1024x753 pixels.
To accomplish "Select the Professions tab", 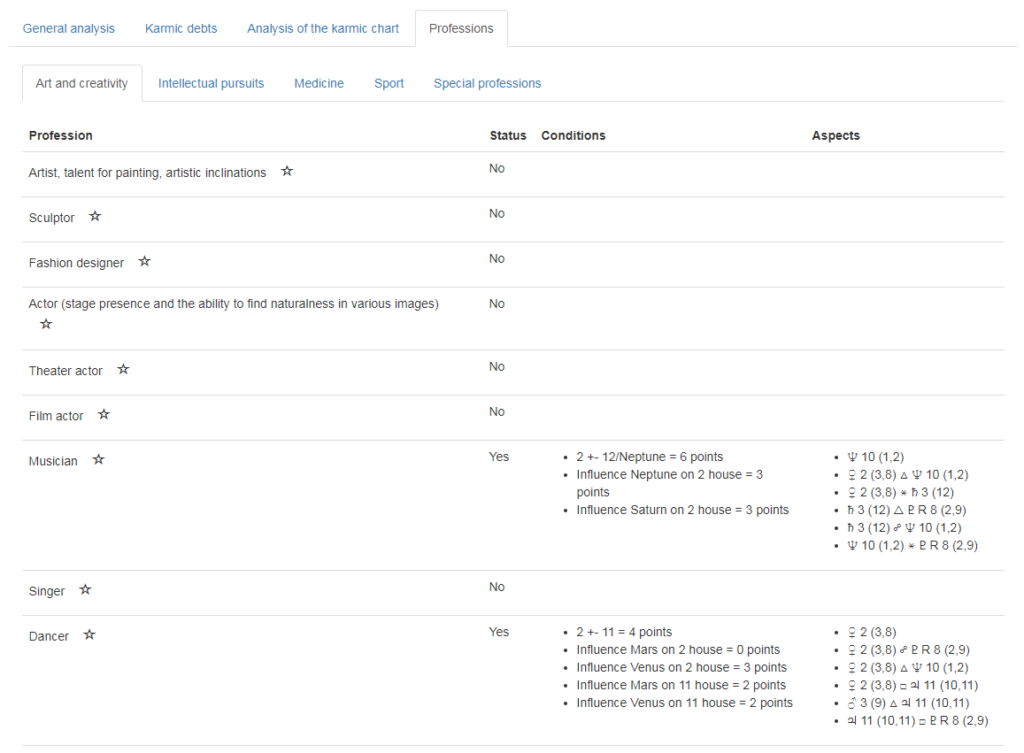I will (x=461, y=29).
